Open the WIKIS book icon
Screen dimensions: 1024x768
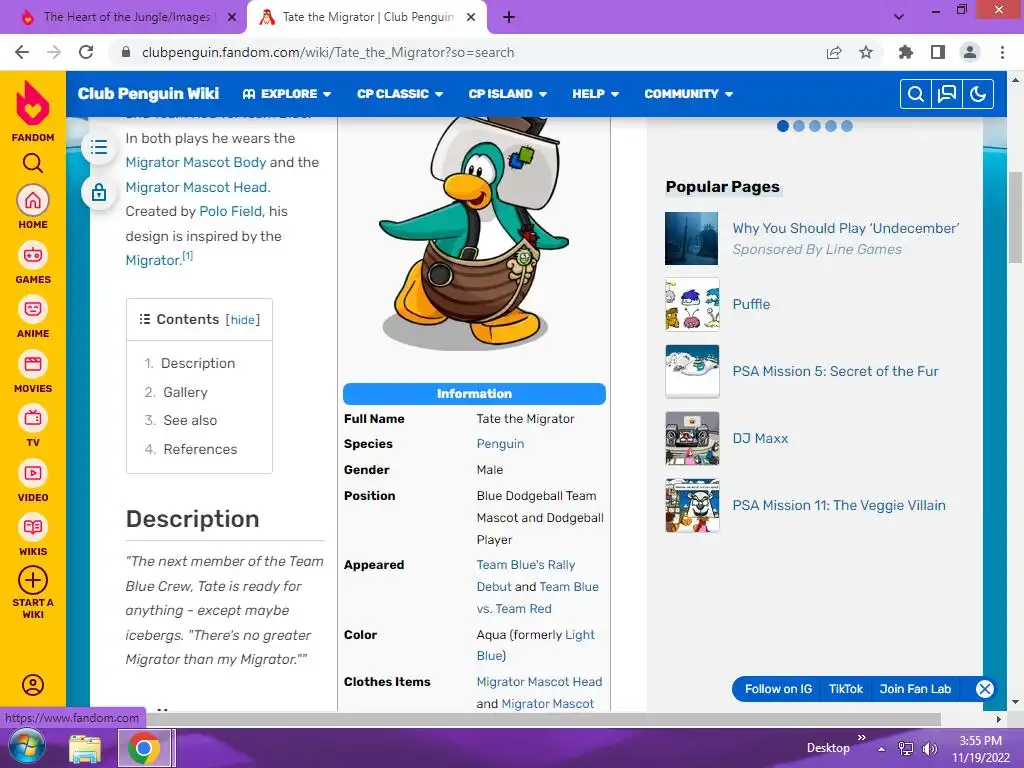[33, 527]
